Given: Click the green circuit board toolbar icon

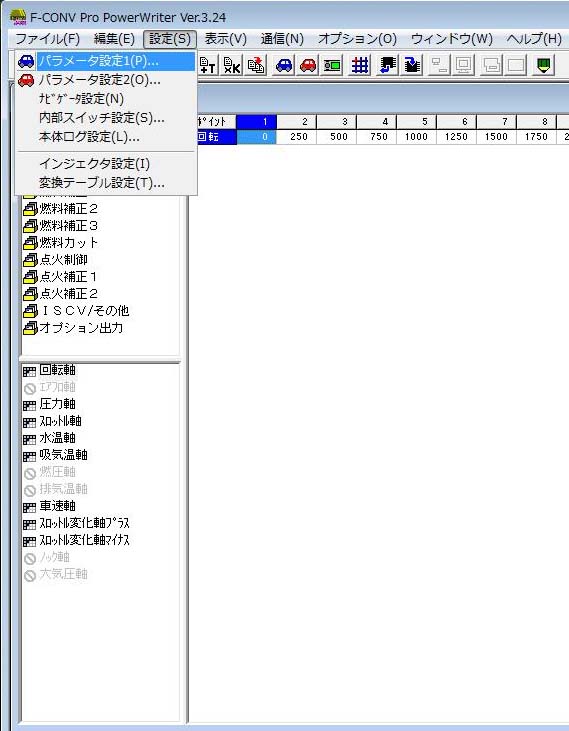Looking at the screenshot, I should click(x=332, y=66).
